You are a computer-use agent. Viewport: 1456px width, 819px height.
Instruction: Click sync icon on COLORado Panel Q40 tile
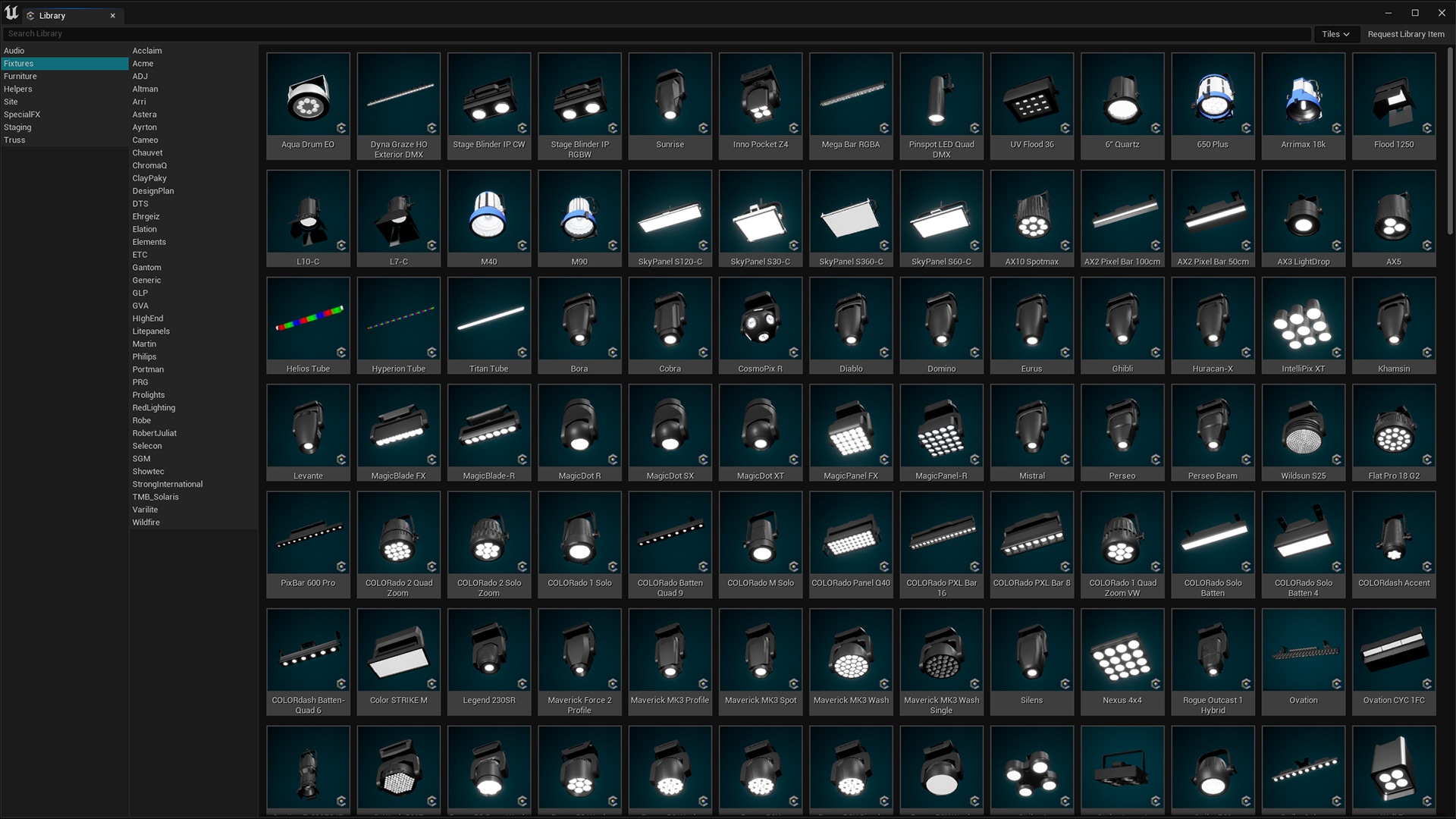coord(884,566)
